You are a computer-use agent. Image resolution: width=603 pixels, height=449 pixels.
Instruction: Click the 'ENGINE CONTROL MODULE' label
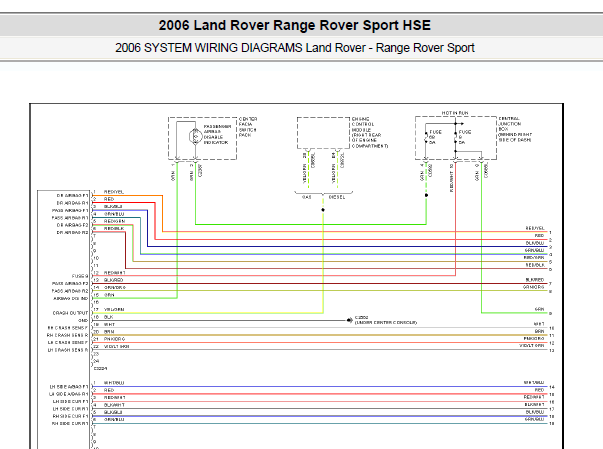370,133
